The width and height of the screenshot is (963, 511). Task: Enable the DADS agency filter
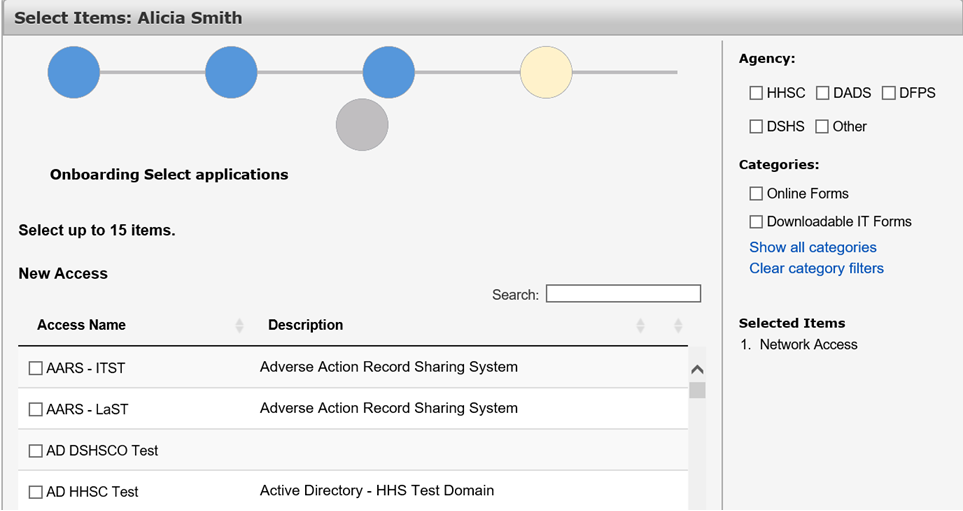point(822,93)
